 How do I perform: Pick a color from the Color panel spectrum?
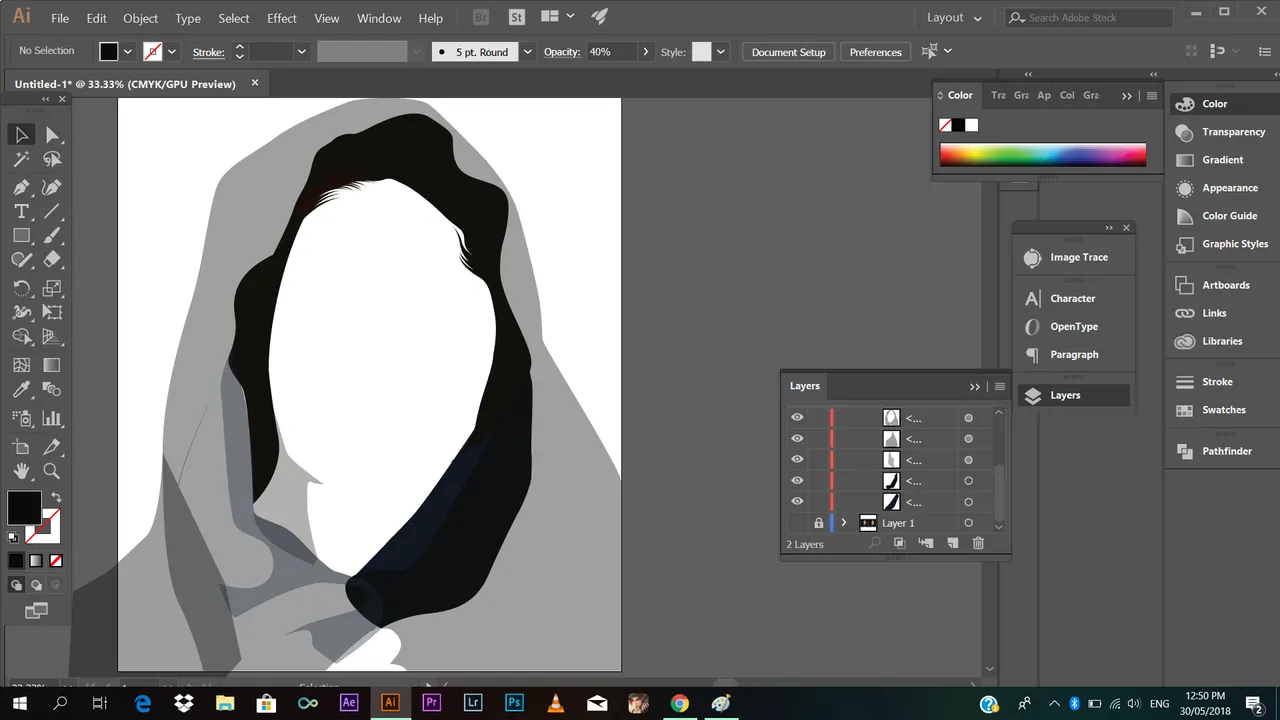click(x=1043, y=155)
